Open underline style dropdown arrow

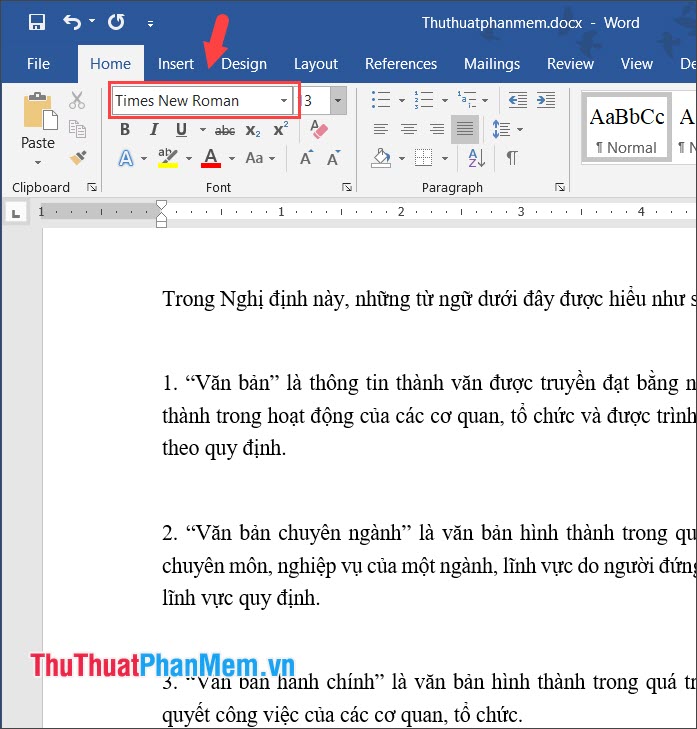pyautogui.click(x=203, y=129)
